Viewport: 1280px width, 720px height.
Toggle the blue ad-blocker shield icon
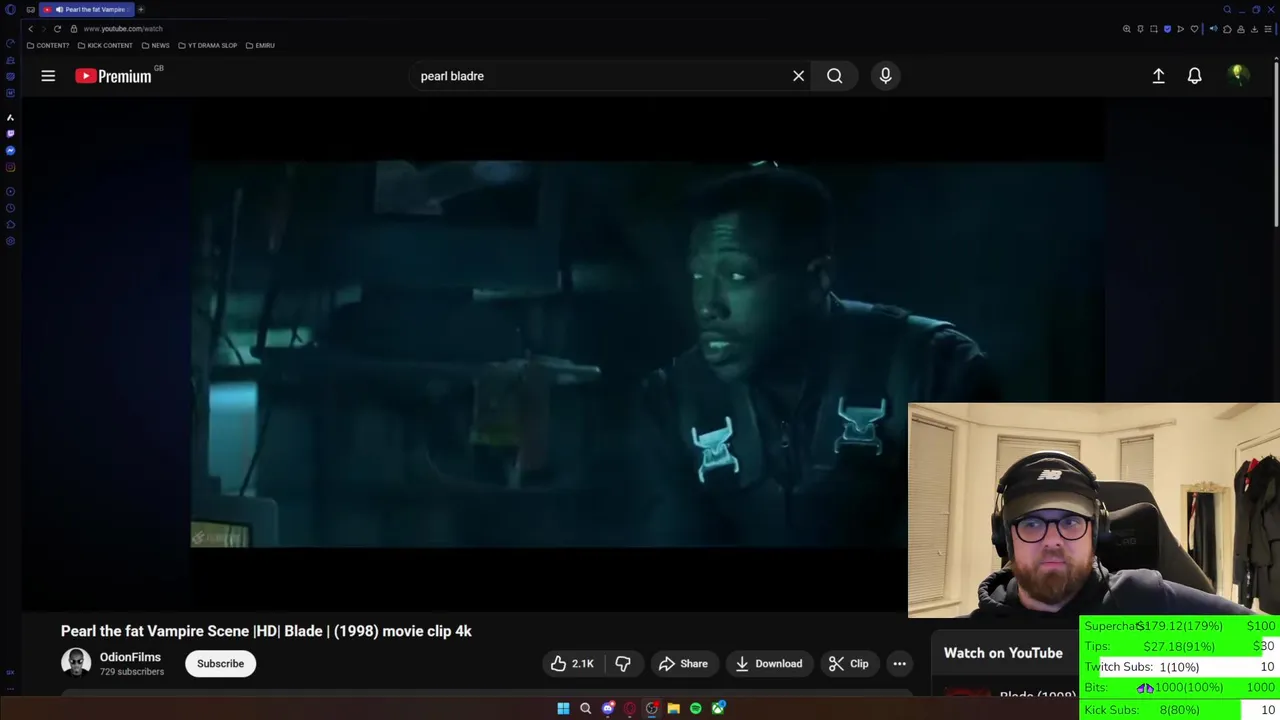[1167, 29]
